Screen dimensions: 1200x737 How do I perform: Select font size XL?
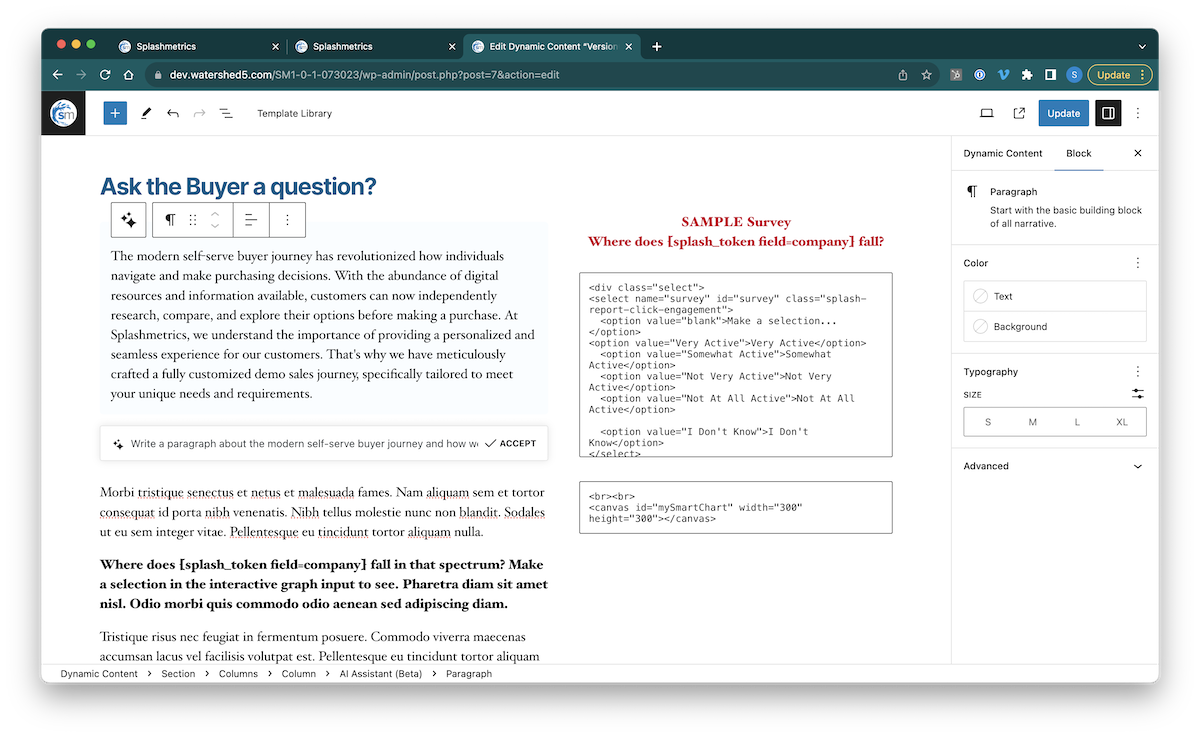pyautogui.click(x=1122, y=422)
